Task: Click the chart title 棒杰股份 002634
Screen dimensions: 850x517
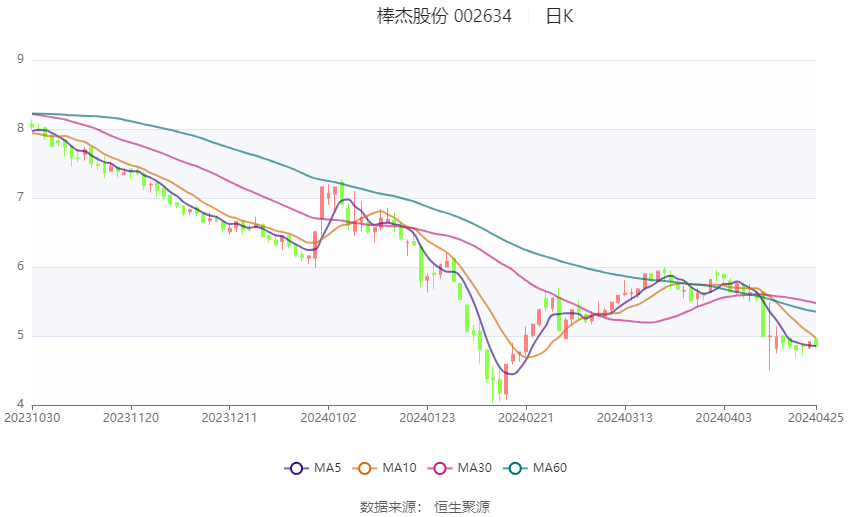Action: click(x=444, y=16)
